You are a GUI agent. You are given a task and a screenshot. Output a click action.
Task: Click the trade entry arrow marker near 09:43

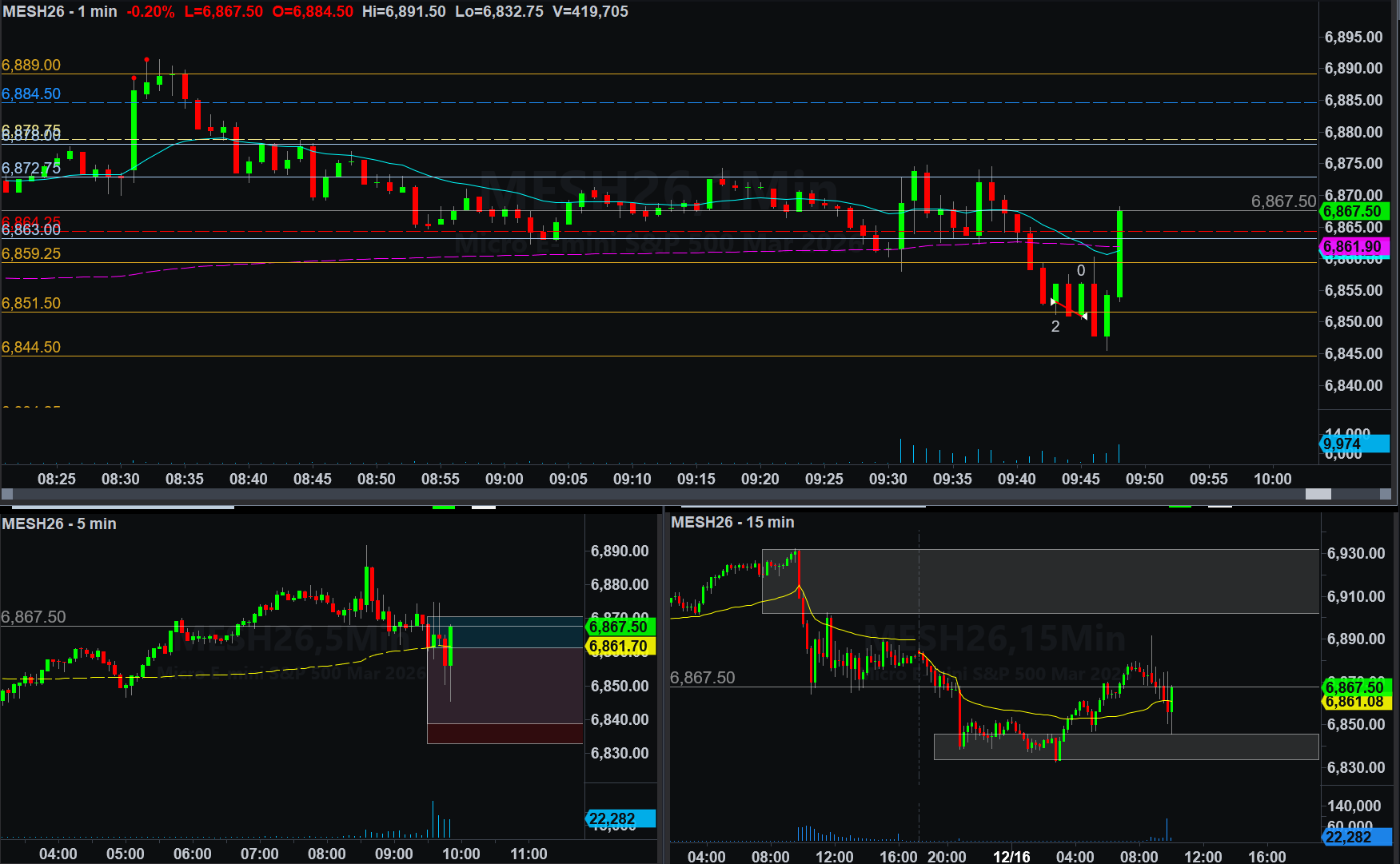(1053, 302)
